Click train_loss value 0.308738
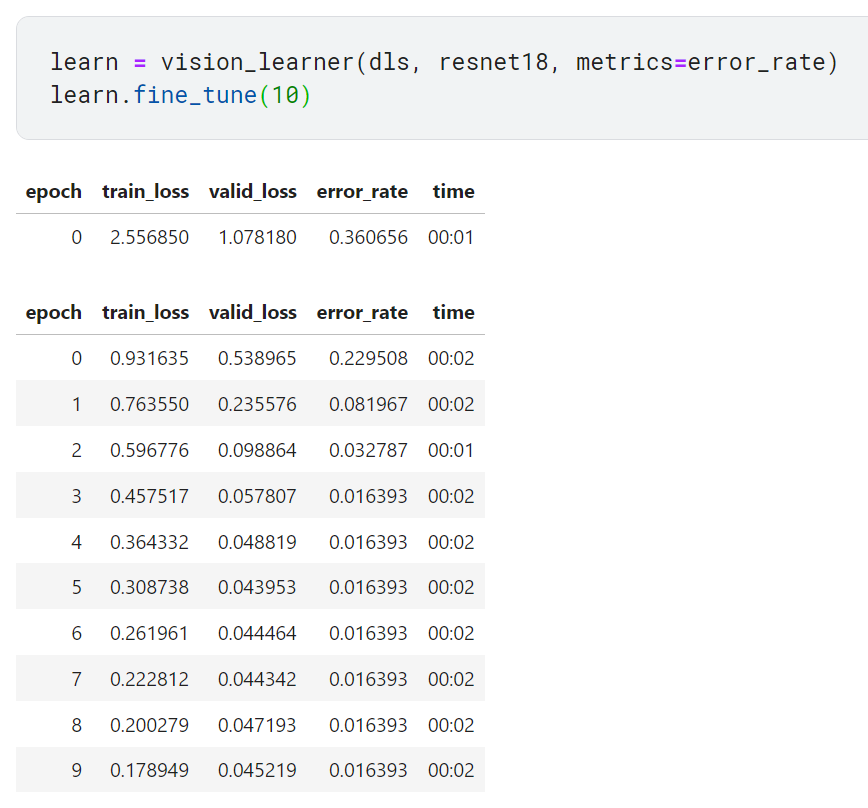 coord(149,587)
